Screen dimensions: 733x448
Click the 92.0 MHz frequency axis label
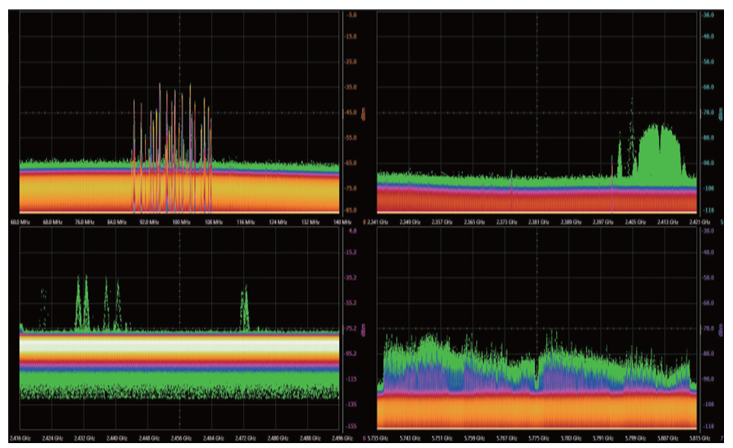pos(149,222)
